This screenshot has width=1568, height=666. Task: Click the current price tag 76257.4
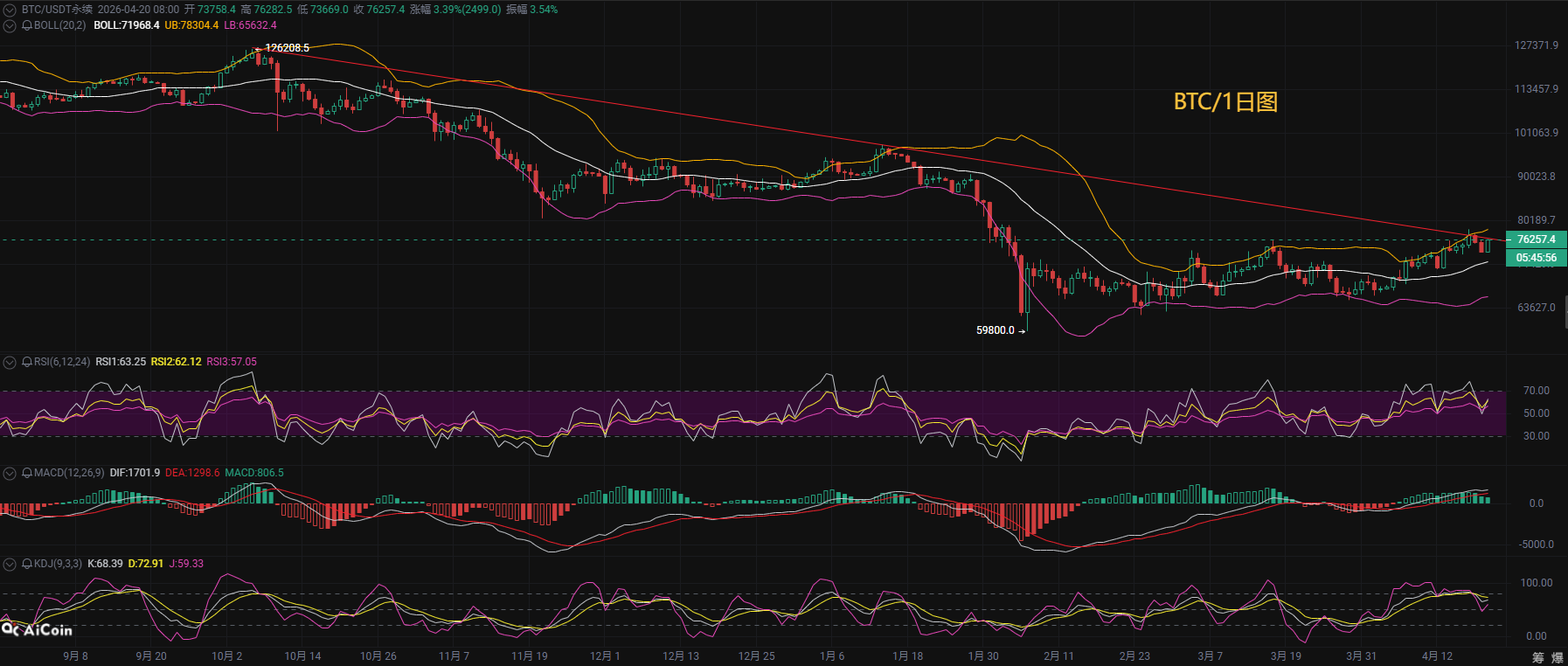[1536, 239]
